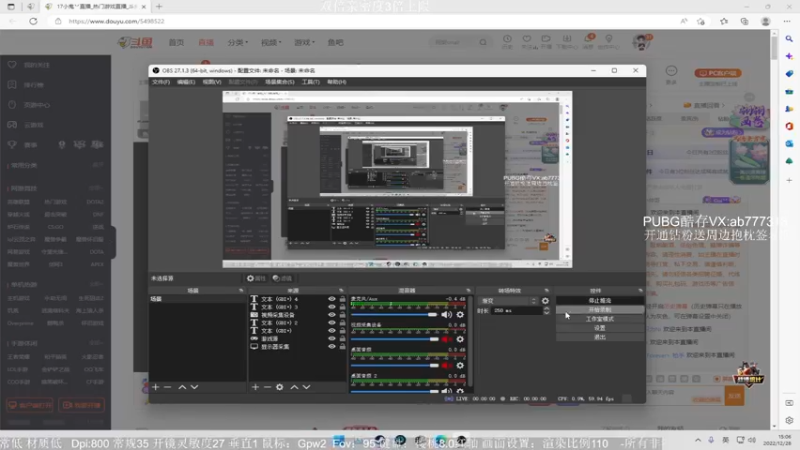Screen dimensions: 800x450
Task: Click 开始录制 to start recording
Action: (599, 310)
